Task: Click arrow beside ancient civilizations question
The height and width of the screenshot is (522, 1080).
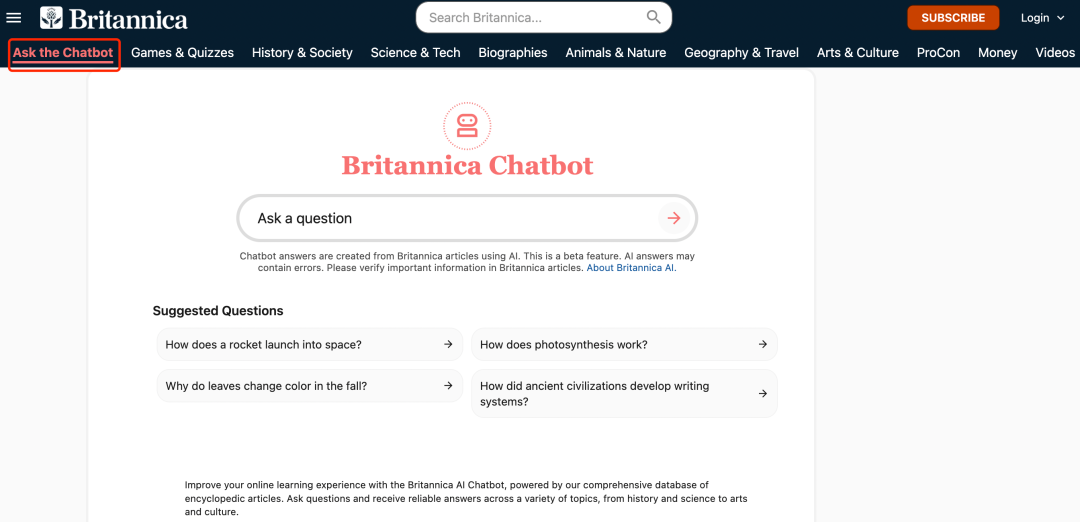Action: [762, 394]
